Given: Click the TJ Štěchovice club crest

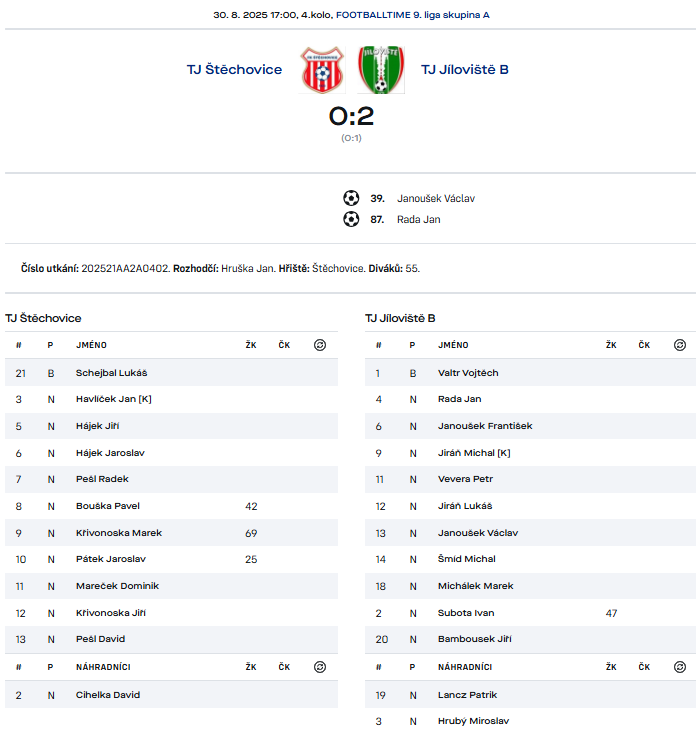Looking at the screenshot, I should point(322,70).
